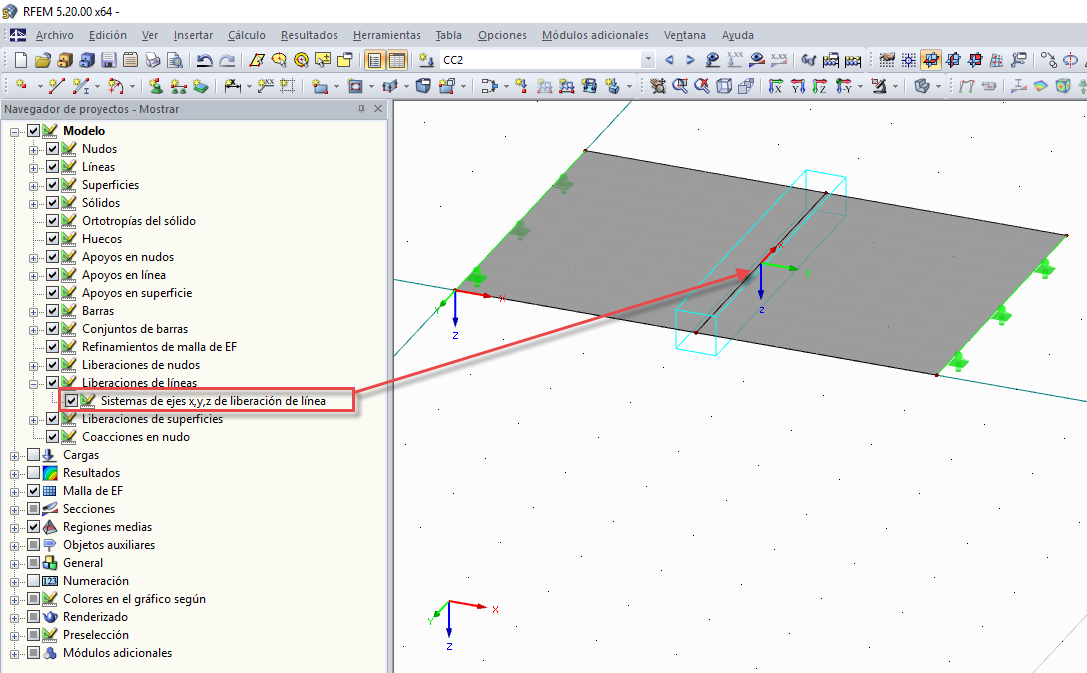Viewport: 1087px width, 673px height.
Task: Print the current graphic
Action: point(153,60)
